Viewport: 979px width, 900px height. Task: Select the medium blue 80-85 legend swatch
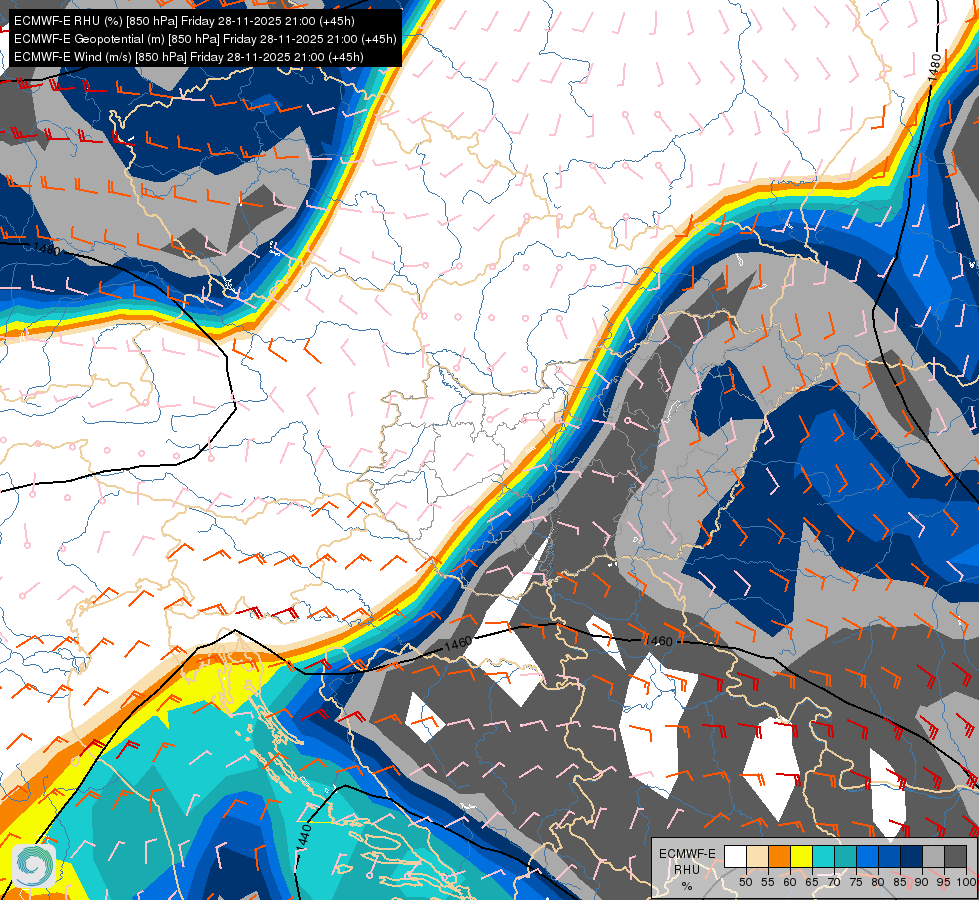pyautogui.click(x=890, y=857)
